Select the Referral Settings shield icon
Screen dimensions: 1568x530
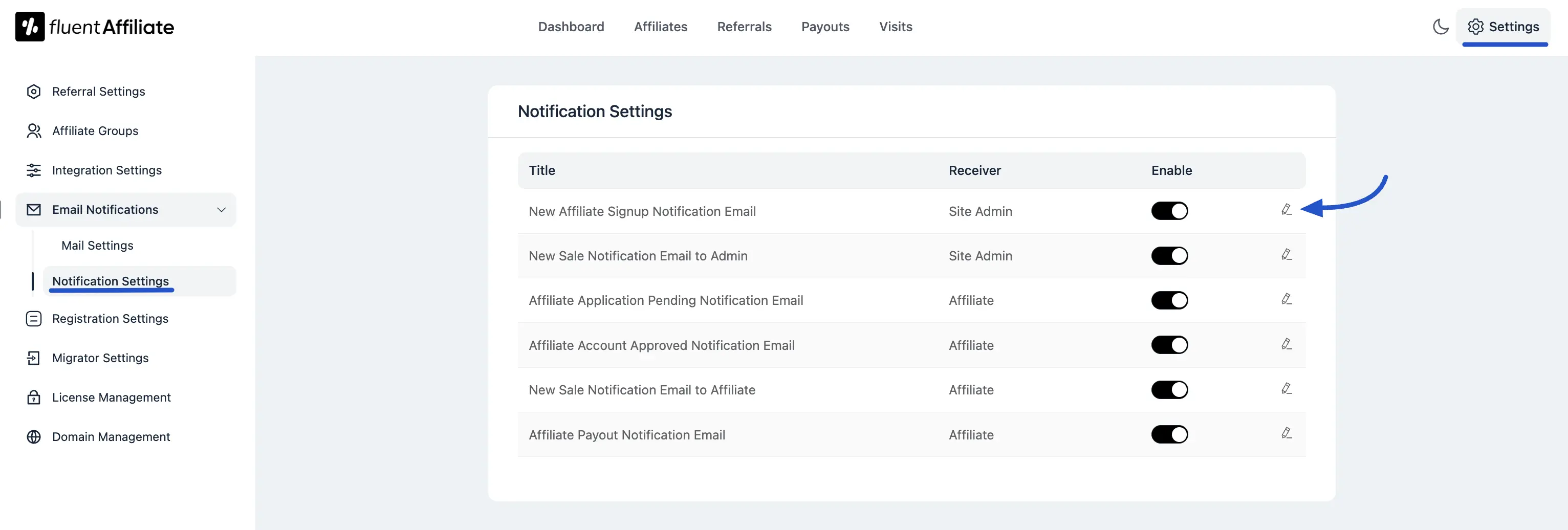pos(33,91)
